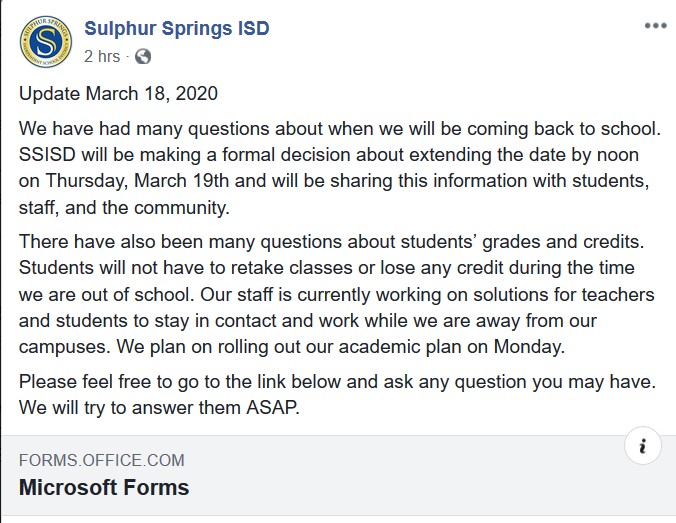Show link info via the 'i' icon

coord(643,446)
